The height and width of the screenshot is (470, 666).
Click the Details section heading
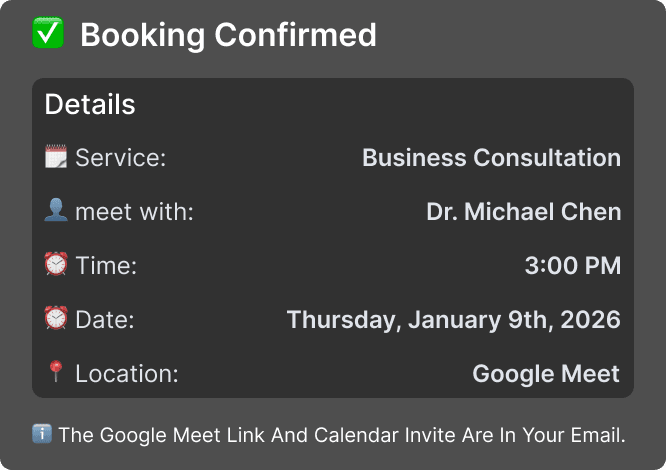pos(90,104)
